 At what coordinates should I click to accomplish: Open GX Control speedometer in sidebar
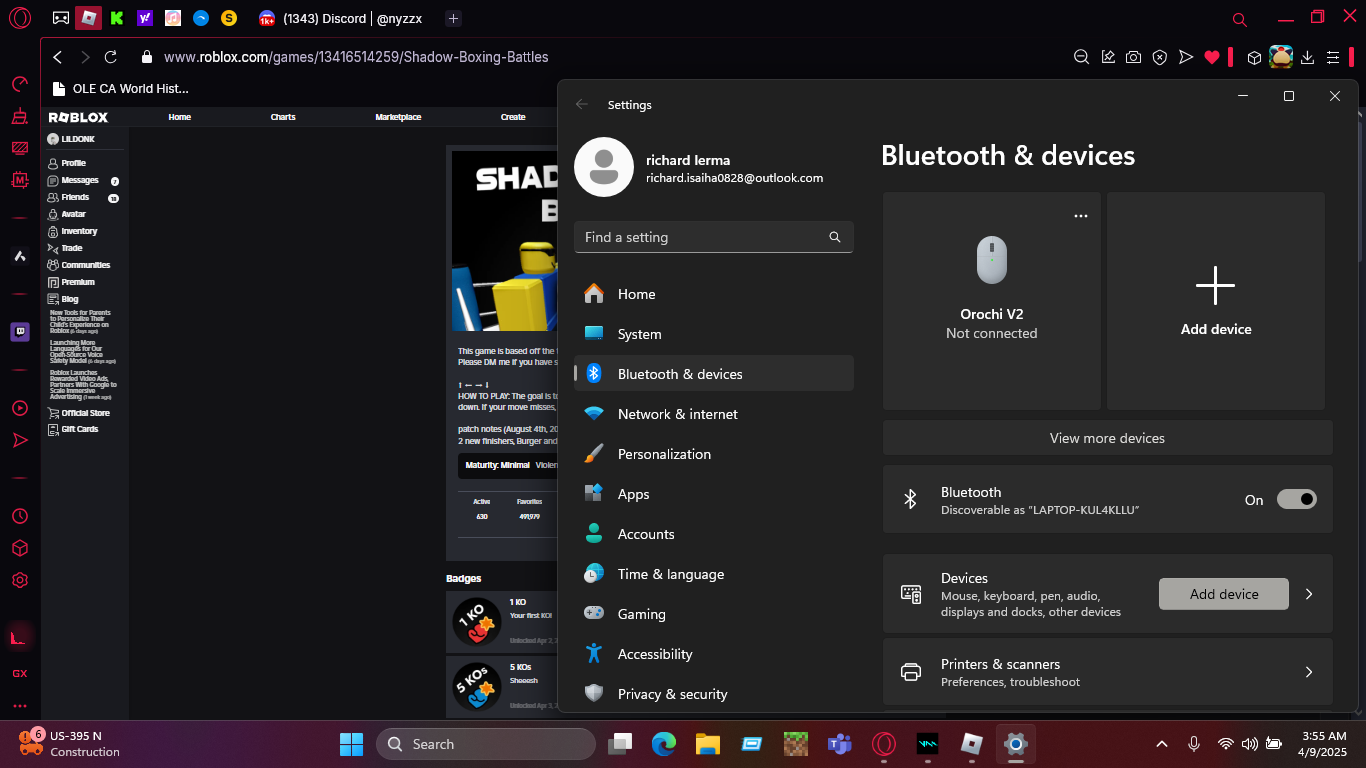(x=20, y=85)
